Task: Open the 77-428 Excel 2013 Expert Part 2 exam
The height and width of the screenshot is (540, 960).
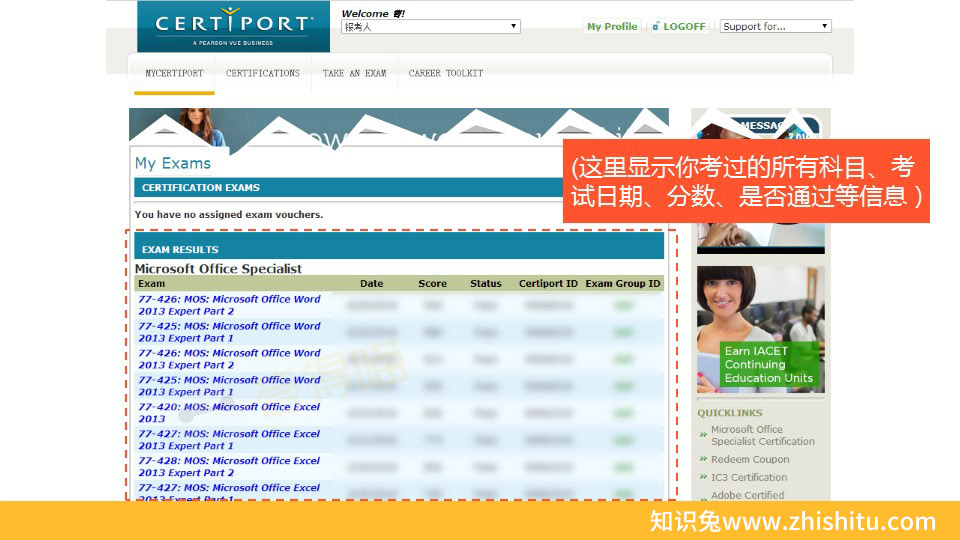Action: (229, 467)
